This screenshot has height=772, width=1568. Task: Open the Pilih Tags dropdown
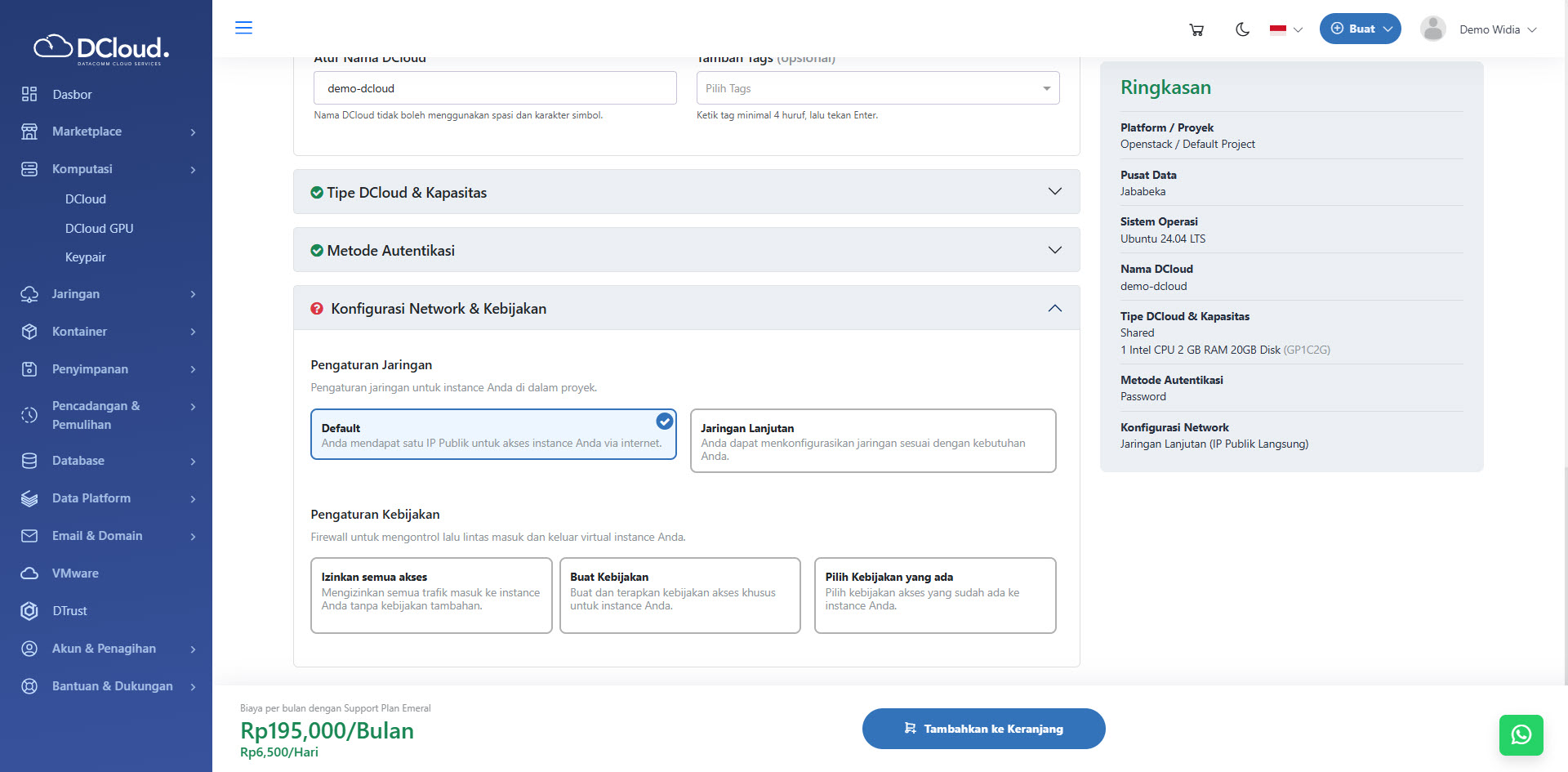(877, 88)
